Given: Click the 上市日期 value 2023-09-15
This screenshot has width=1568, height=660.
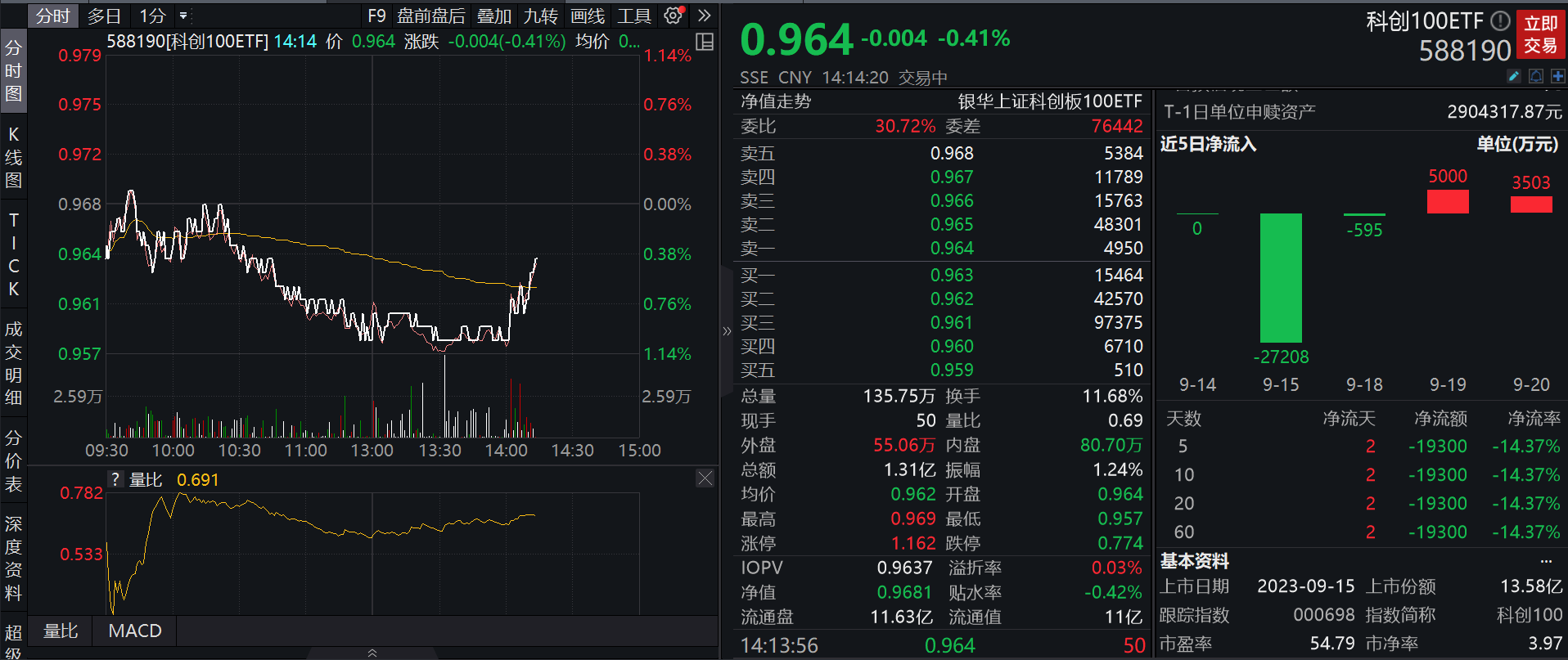Looking at the screenshot, I should coord(1306,586).
